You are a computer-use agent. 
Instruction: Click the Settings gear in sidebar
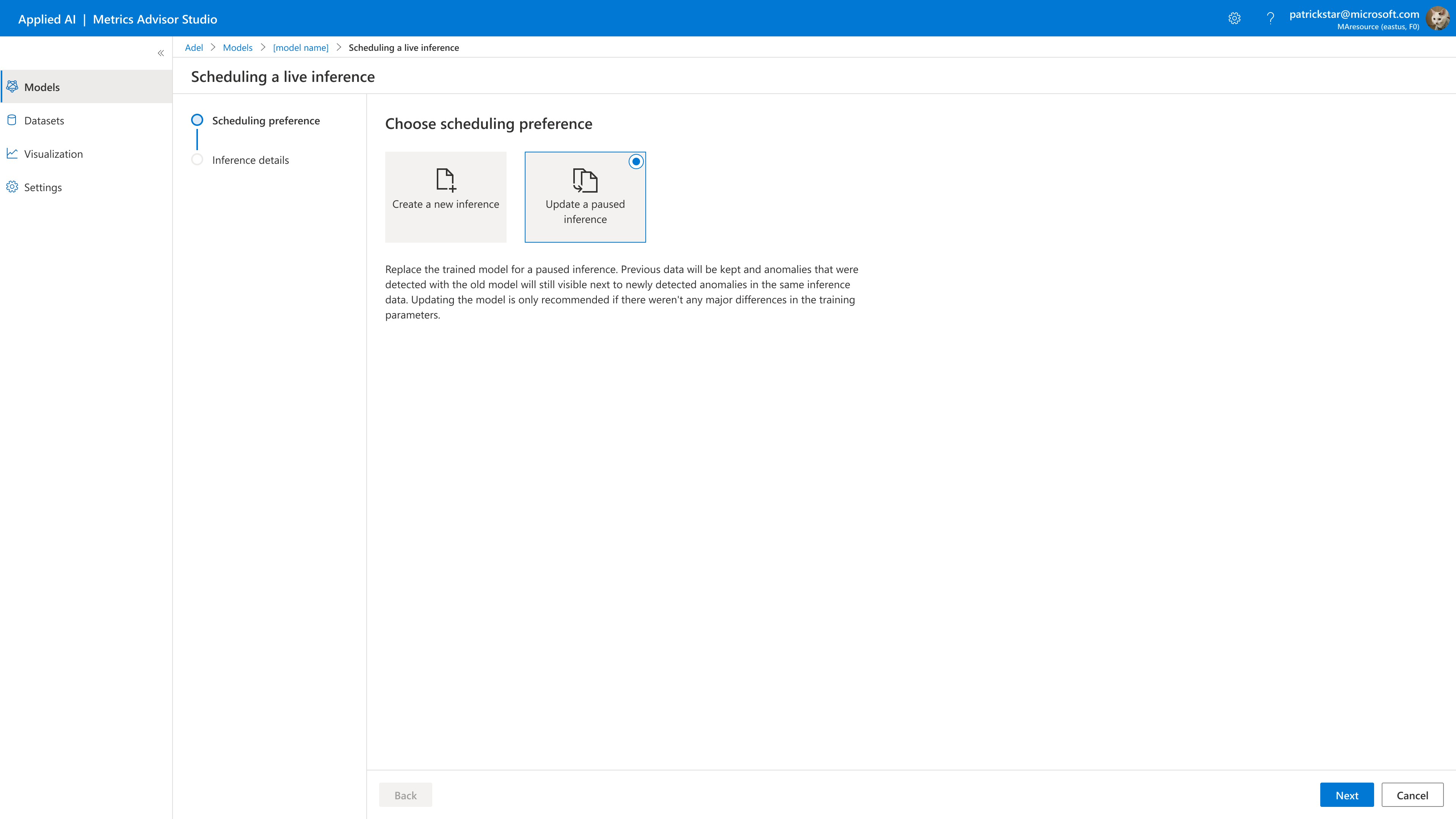coord(12,187)
